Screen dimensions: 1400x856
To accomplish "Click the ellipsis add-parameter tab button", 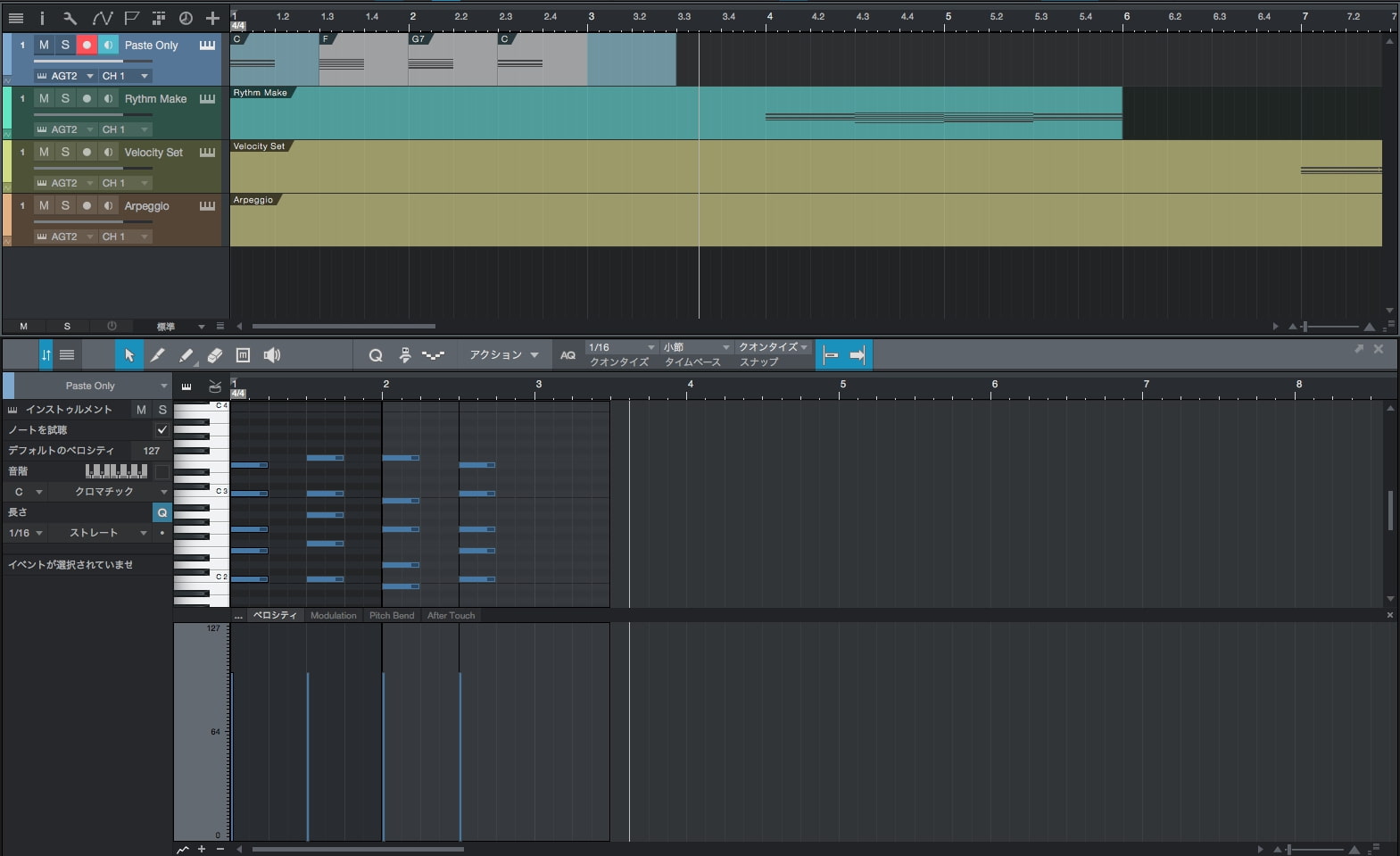I will [238, 616].
